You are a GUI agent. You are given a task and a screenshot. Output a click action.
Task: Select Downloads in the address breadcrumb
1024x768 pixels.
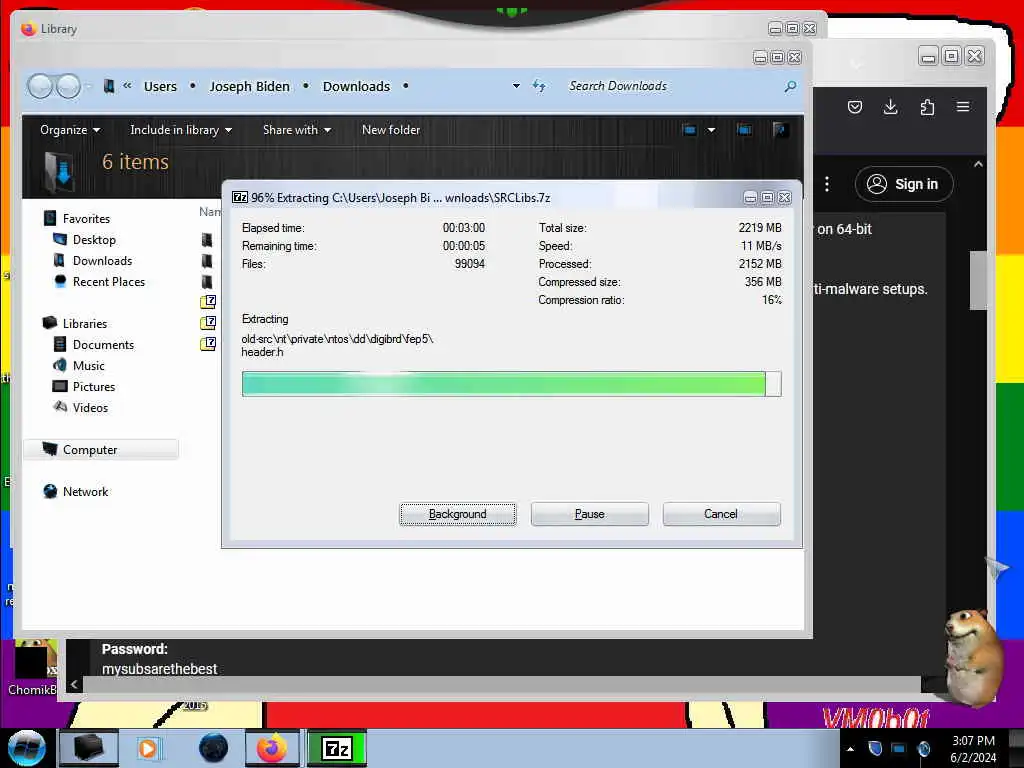(356, 86)
